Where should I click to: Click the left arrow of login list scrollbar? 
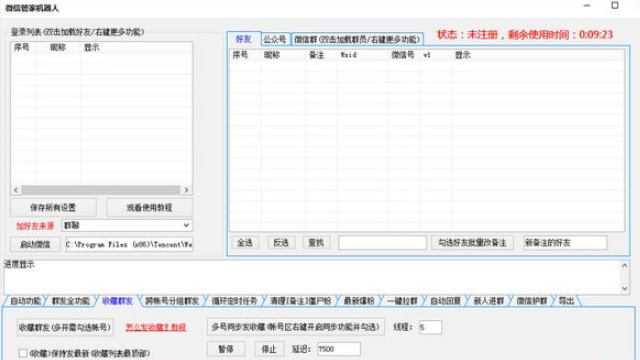pyautogui.click(x=16, y=190)
